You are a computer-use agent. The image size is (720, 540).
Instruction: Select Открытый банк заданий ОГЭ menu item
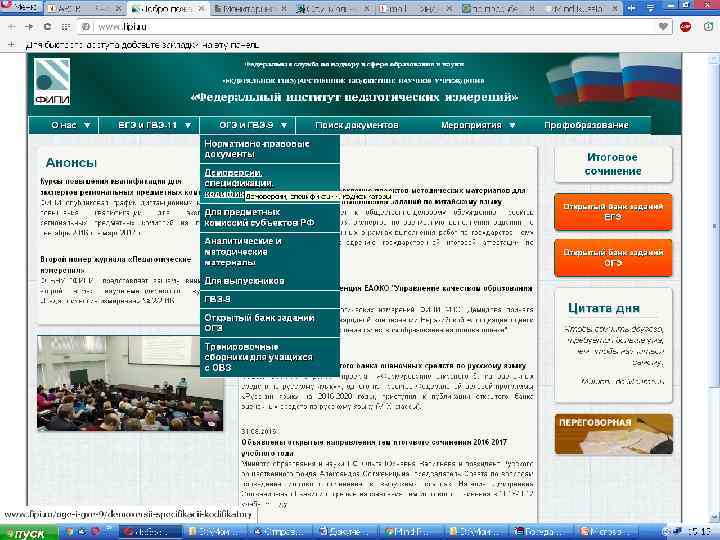270,323
